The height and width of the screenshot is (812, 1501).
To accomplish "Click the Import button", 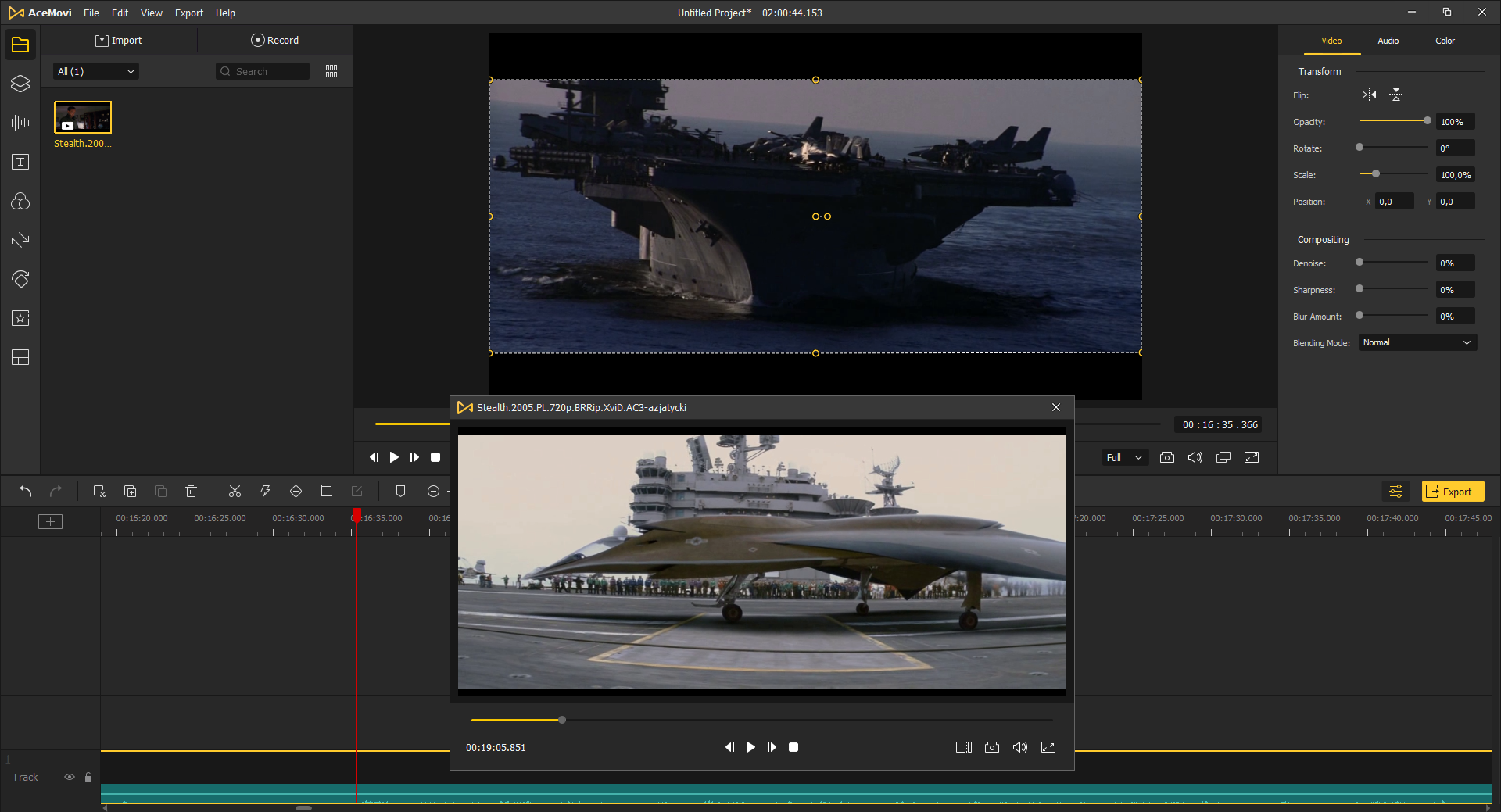I will pyautogui.click(x=119, y=40).
